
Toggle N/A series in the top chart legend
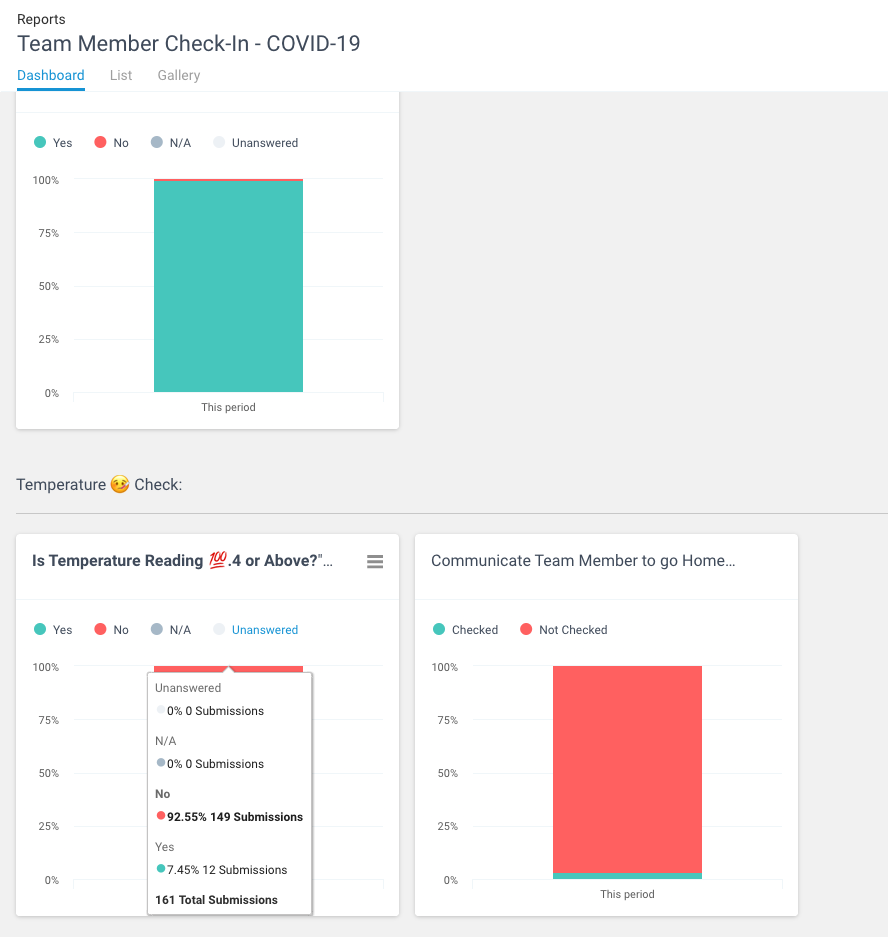coord(171,143)
